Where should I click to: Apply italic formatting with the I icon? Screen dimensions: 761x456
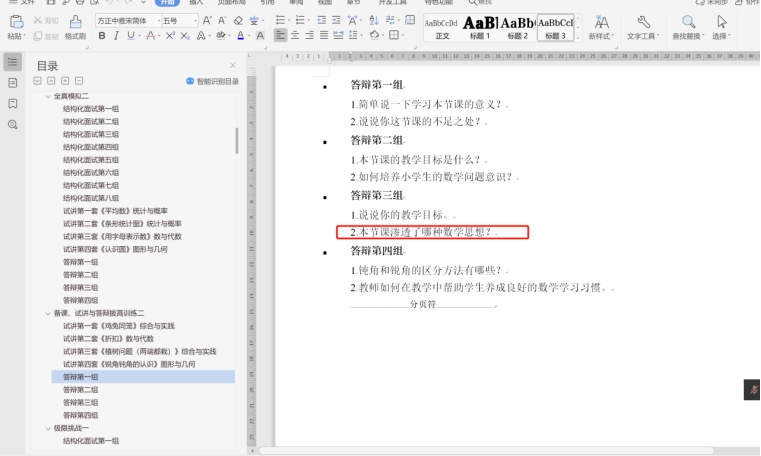click(x=116, y=36)
